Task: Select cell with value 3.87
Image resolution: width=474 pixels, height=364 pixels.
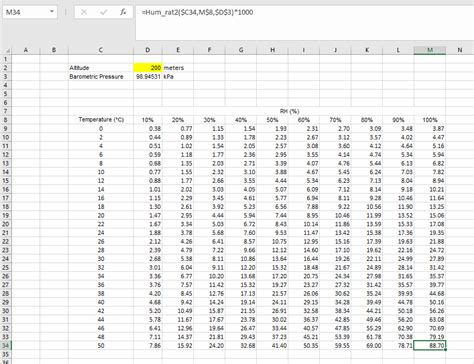Action: point(430,129)
